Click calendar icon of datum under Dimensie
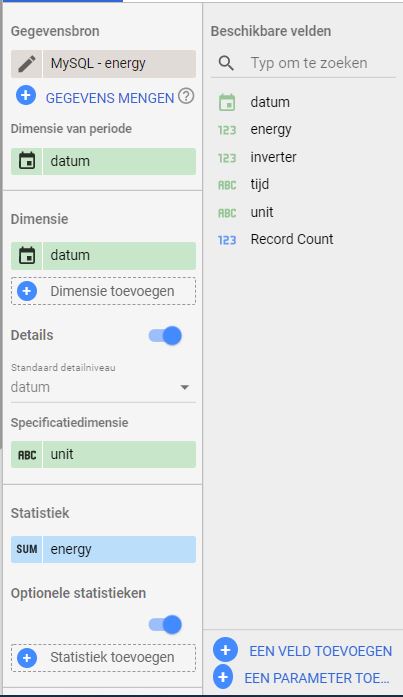Viewport: 403px width, 697px height. coord(27,256)
